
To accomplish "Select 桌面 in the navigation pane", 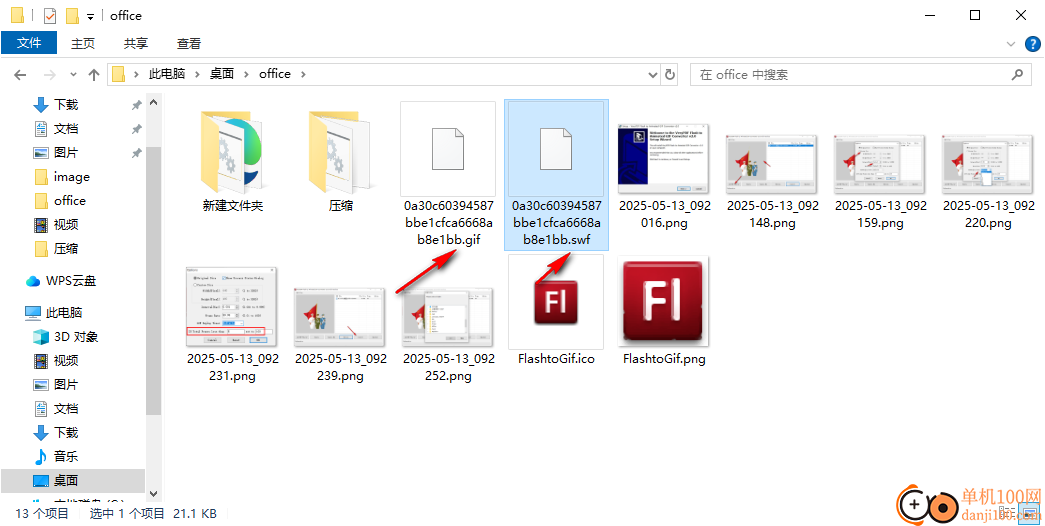I will point(66,481).
